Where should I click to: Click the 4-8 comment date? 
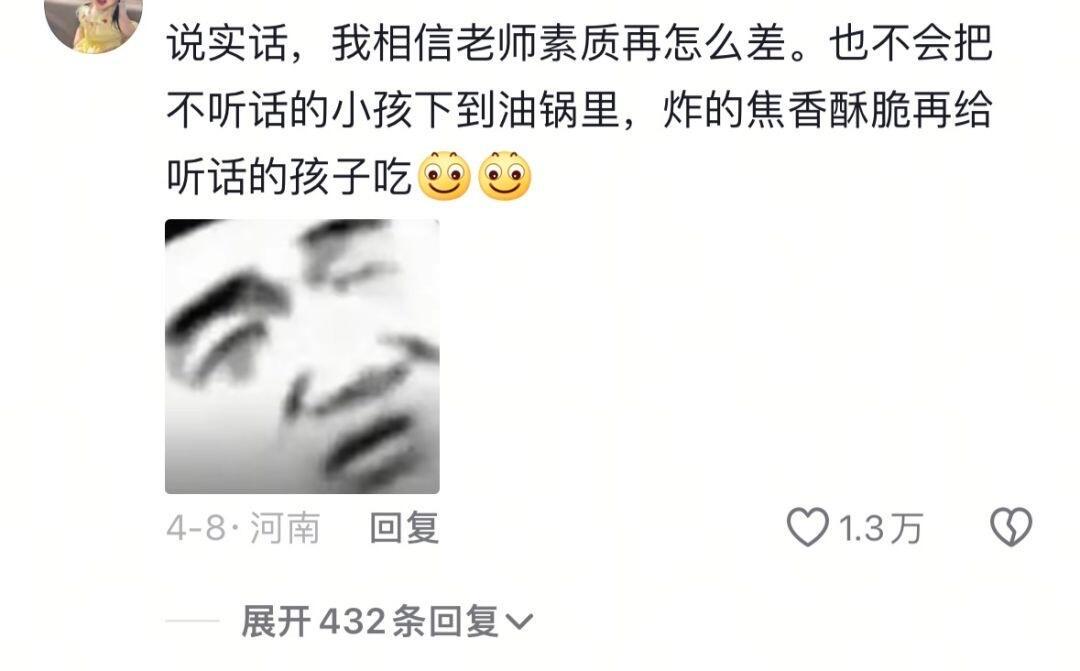click(x=196, y=528)
